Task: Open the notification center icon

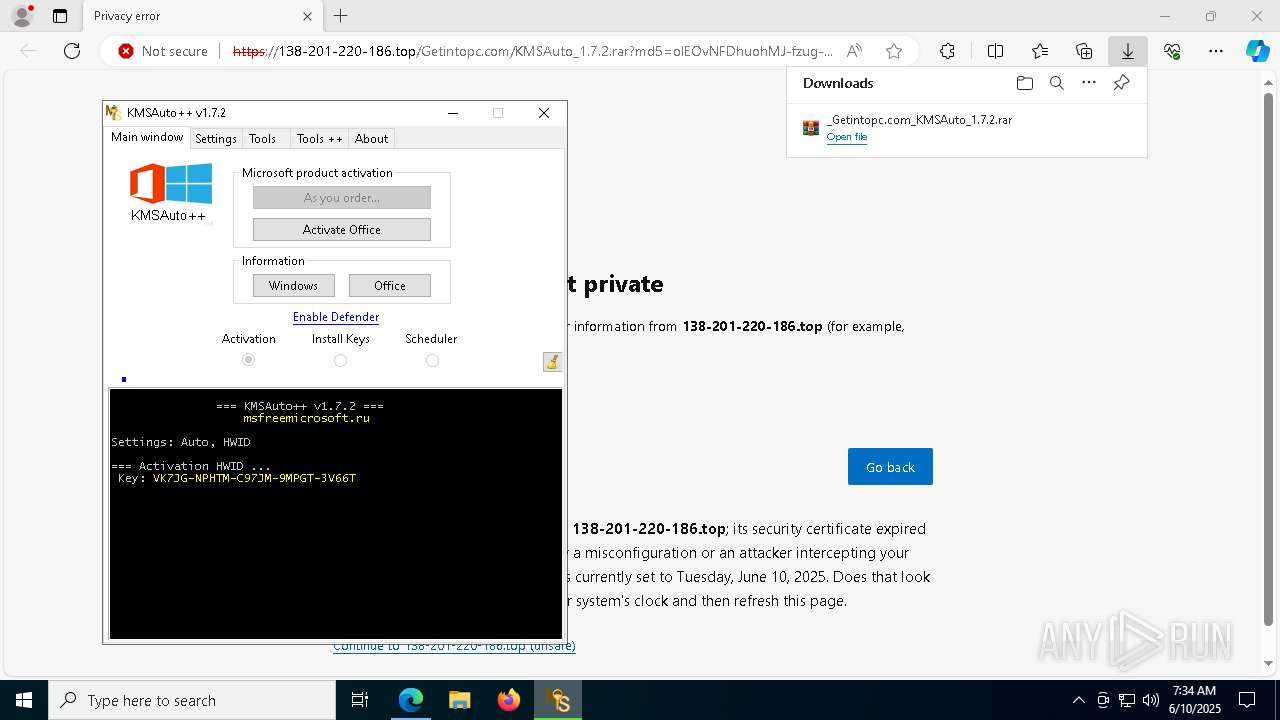Action: pos(1247,700)
